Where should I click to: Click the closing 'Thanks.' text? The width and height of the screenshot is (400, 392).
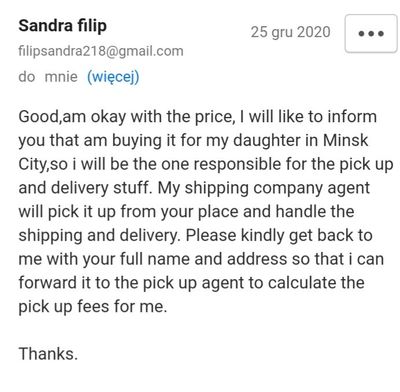pos(48,354)
